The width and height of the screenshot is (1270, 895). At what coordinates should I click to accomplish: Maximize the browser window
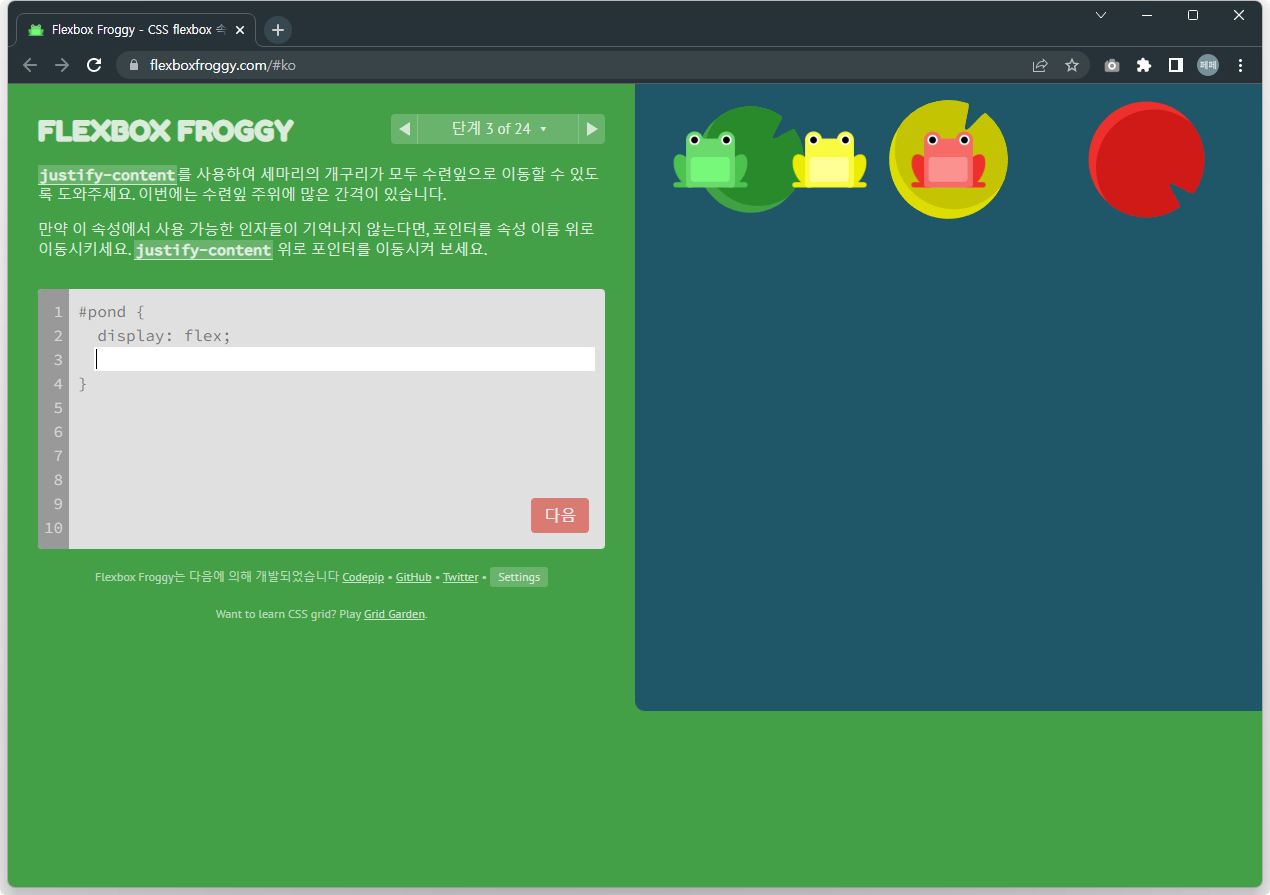tap(1193, 15)
